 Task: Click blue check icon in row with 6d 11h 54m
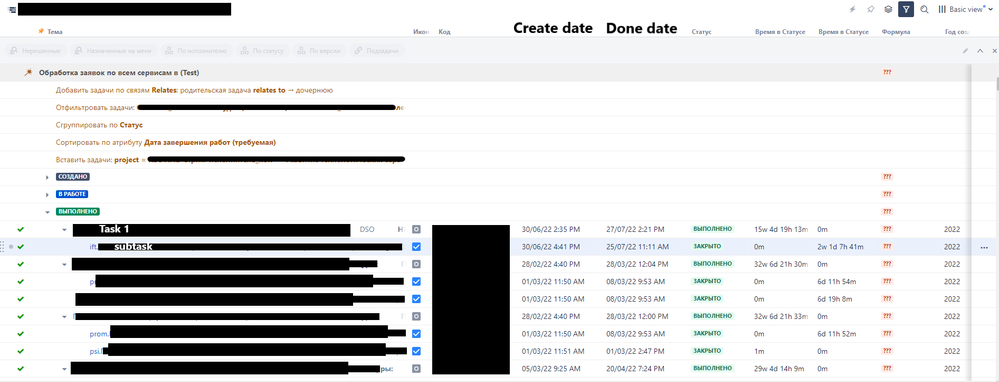tap(416, 281)
